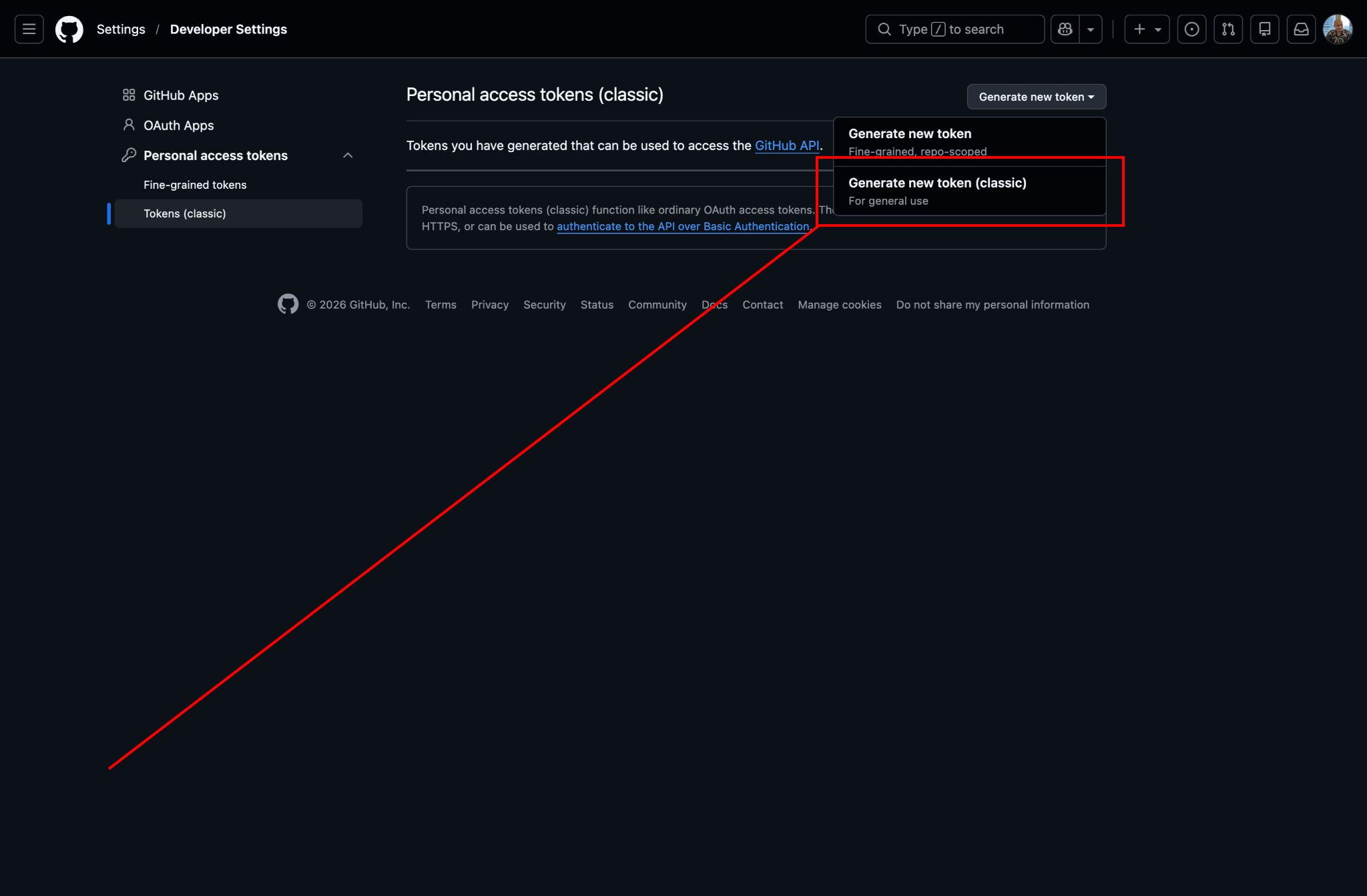Choose Generate new token fine-grained option
1367x896 pixels.
[x=970, y=142]
